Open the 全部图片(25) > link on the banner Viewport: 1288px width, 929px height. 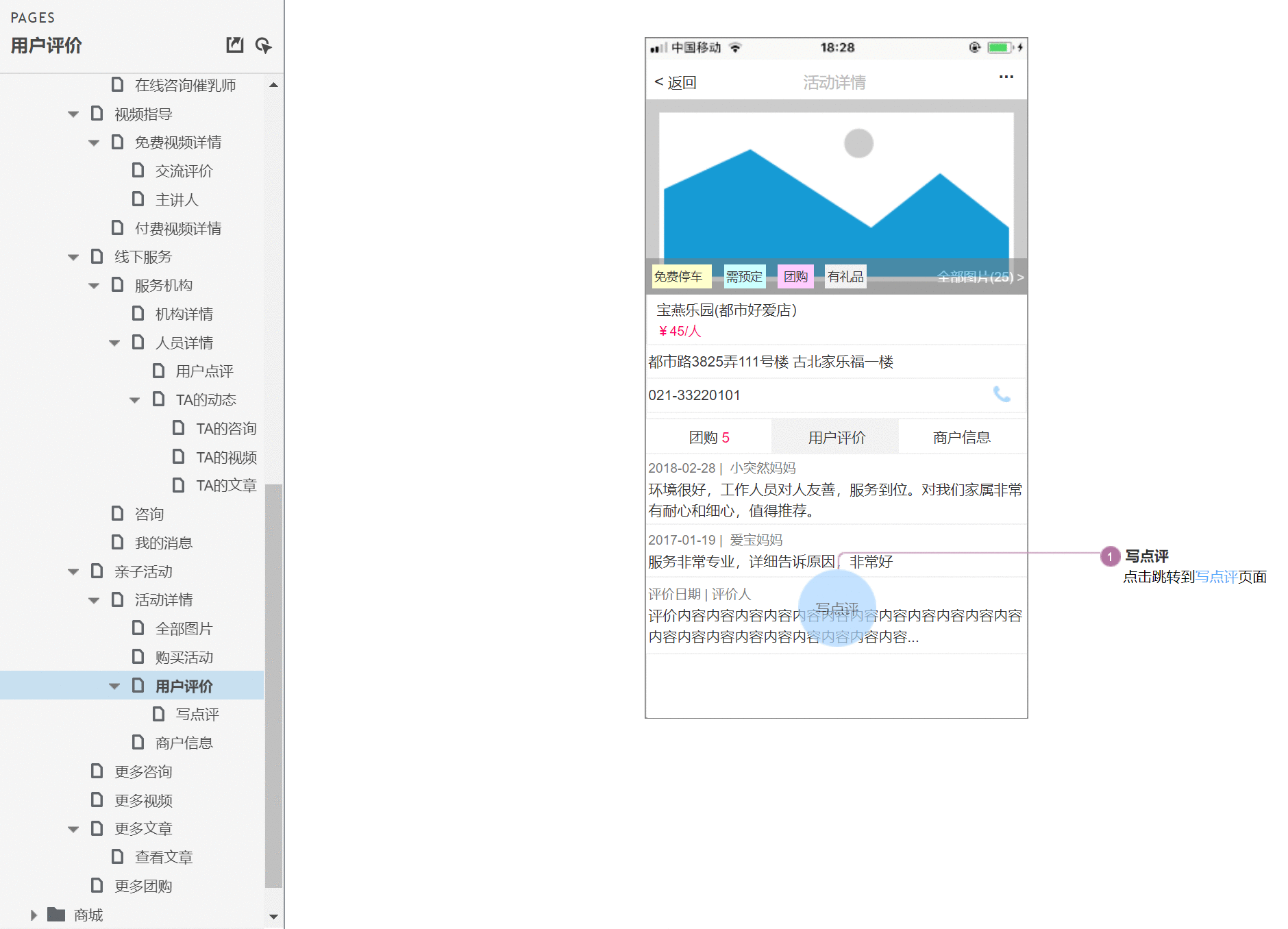coord(980,277)
